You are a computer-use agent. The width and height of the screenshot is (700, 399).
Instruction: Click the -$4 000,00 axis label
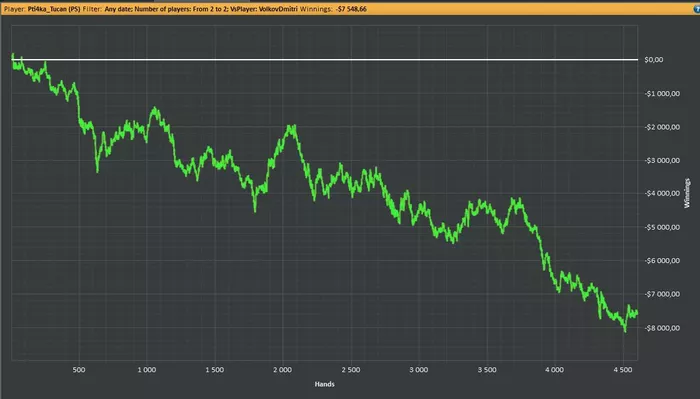[x=662, y=194]
